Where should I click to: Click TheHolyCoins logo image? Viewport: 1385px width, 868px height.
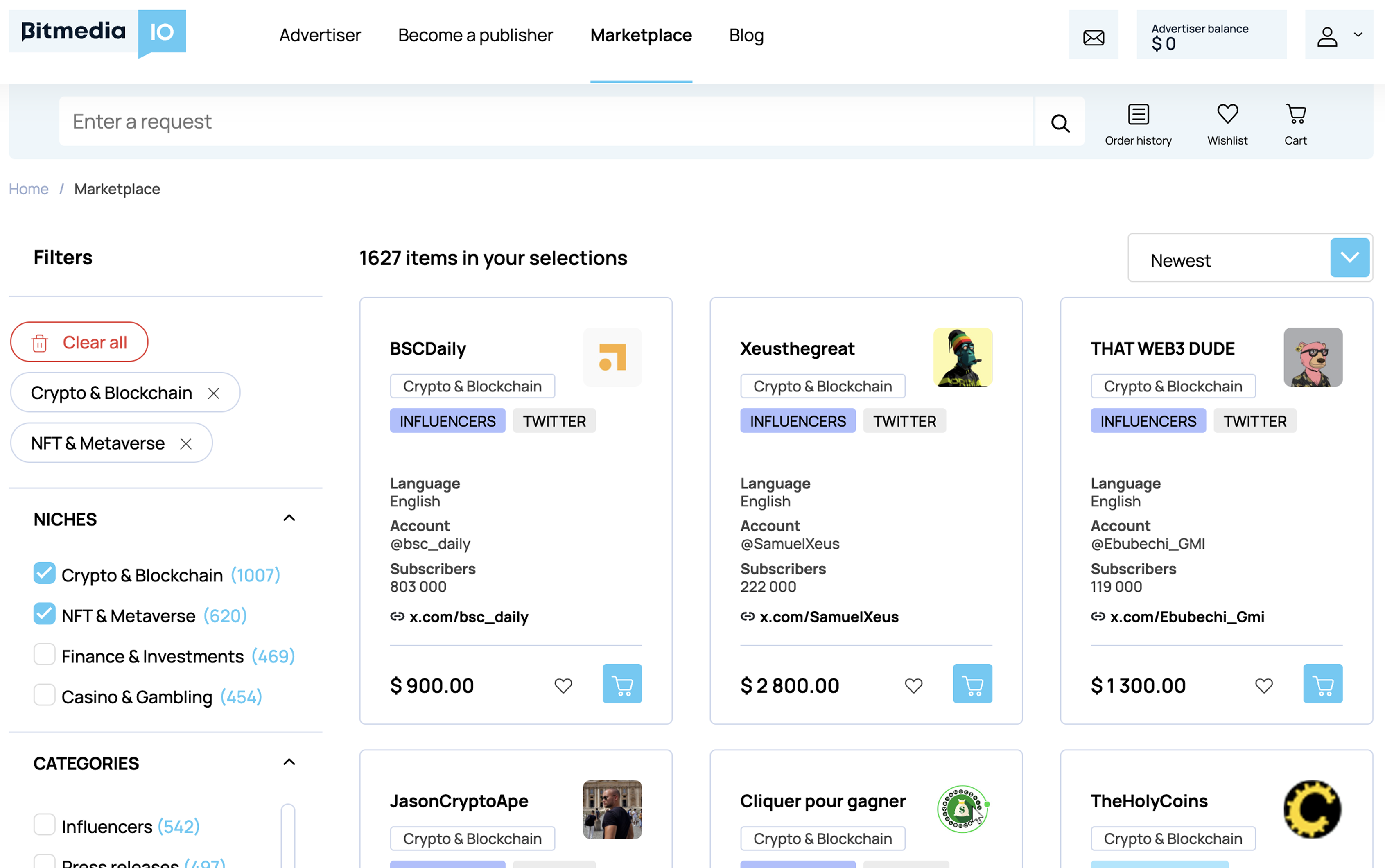tap(1313, 809)
